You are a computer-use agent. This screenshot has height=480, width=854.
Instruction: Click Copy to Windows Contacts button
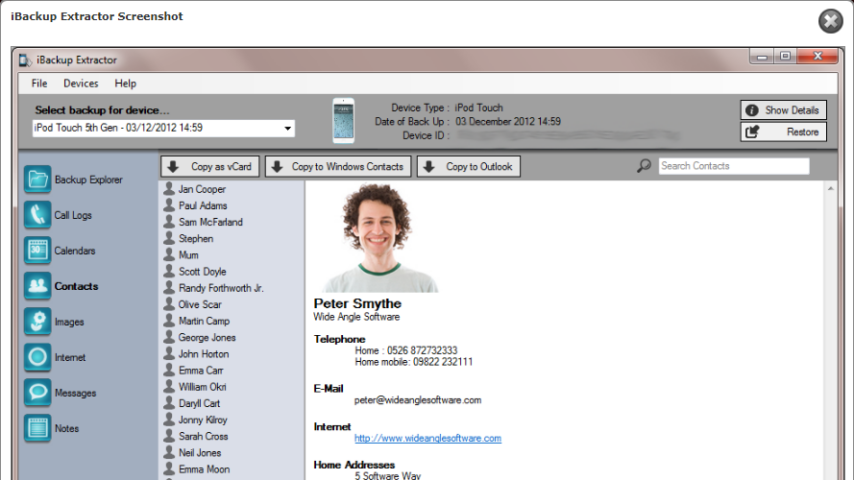pos(338,167)
